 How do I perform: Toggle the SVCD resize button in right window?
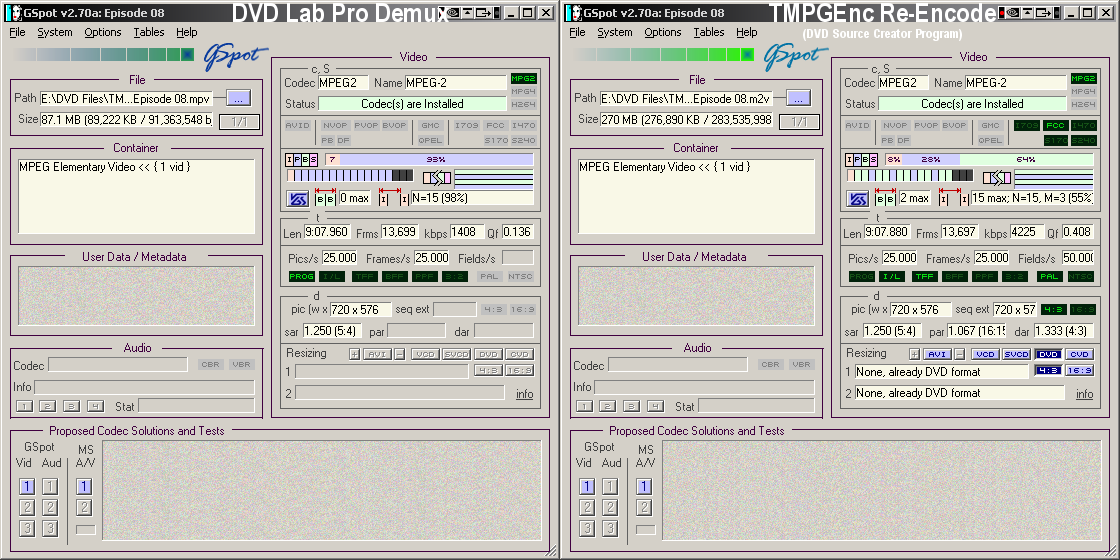pos(1016,354)
